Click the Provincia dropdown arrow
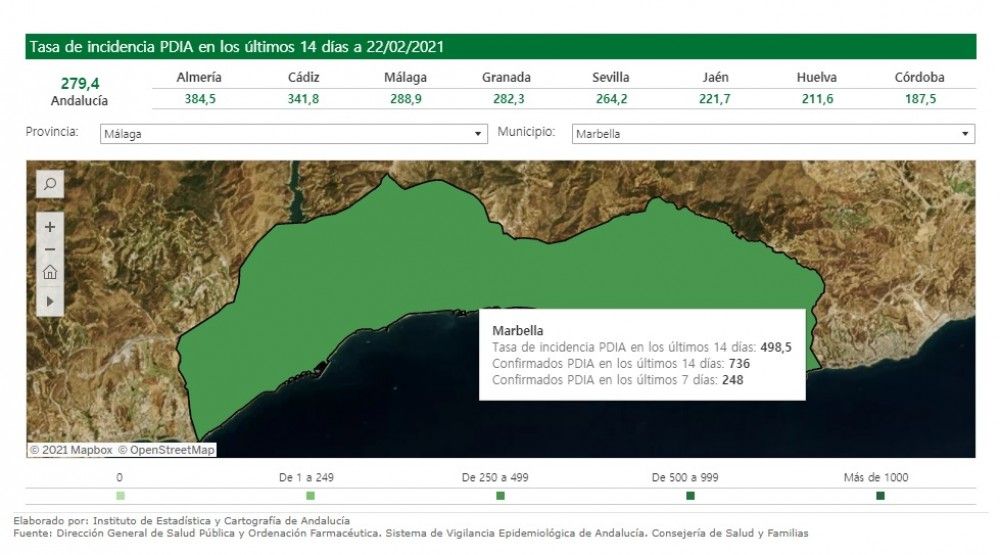The height and width of the screenshot is (555, 1000). coord(477,134)
